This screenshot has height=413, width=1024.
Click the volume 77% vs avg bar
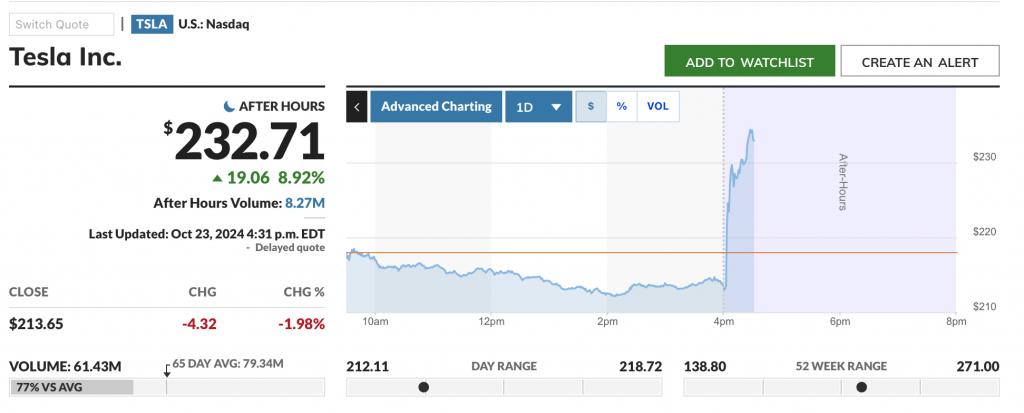[71, 387]
